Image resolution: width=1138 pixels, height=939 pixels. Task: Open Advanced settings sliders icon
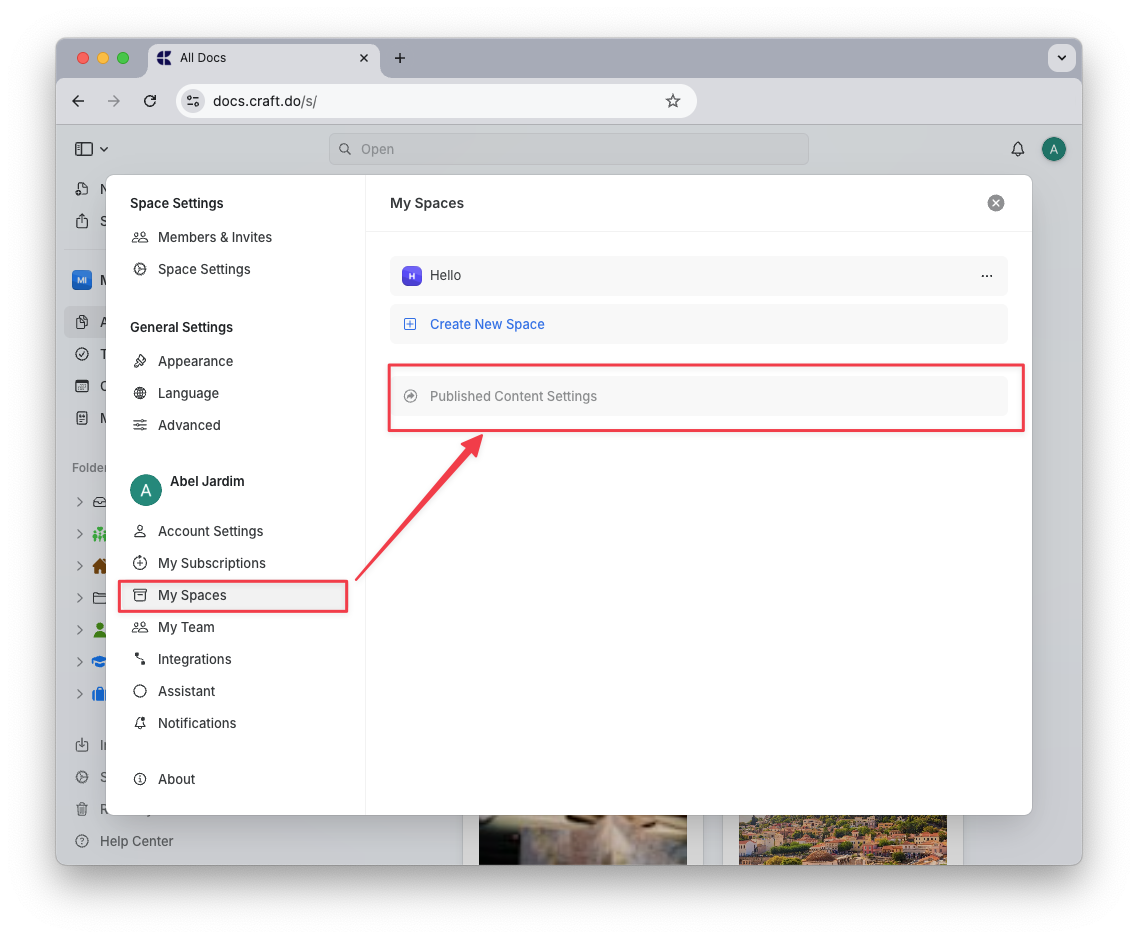pyautogui.click(x=140, y=425)
